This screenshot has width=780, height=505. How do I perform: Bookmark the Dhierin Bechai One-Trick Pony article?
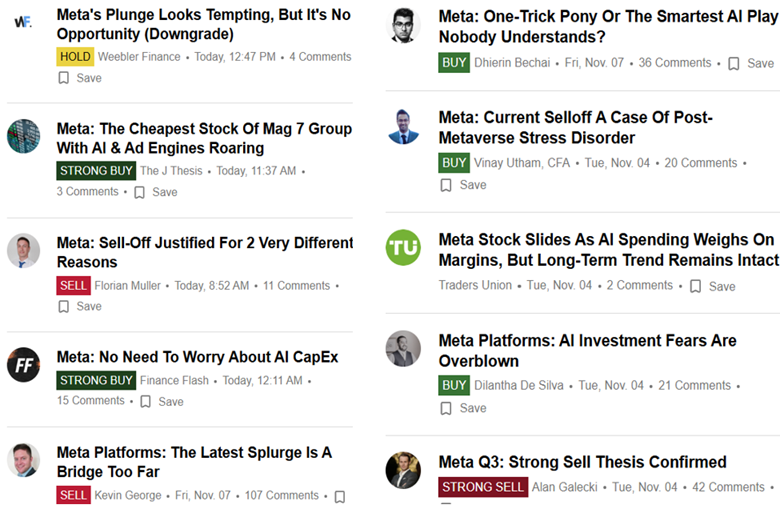(750, 63)
